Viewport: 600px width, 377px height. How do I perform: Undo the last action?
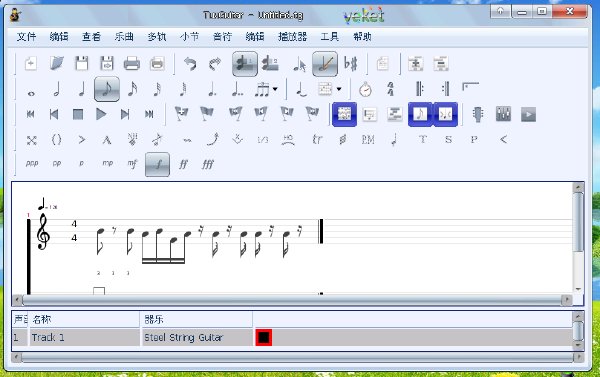(x=190, y=64)
